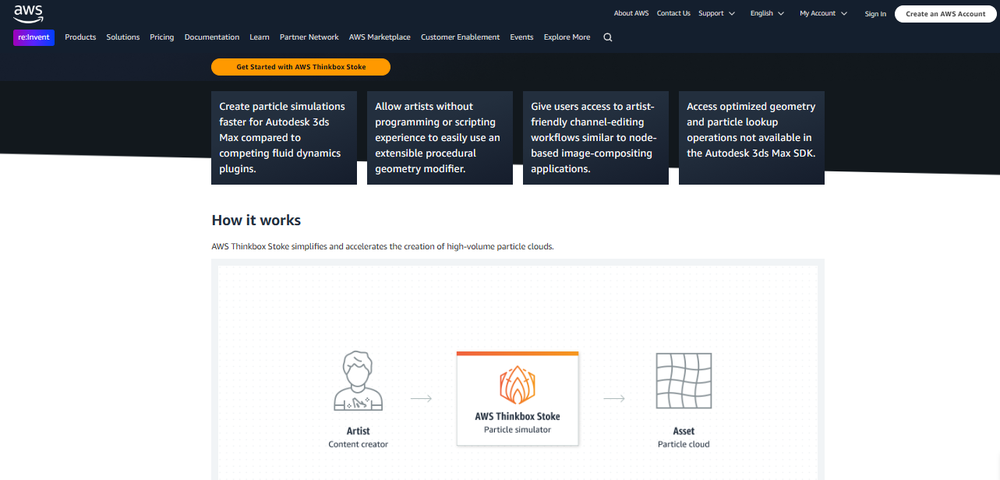1000x480 pixels.
Task: Click the Sign In link
Action: tap(875, 14)
